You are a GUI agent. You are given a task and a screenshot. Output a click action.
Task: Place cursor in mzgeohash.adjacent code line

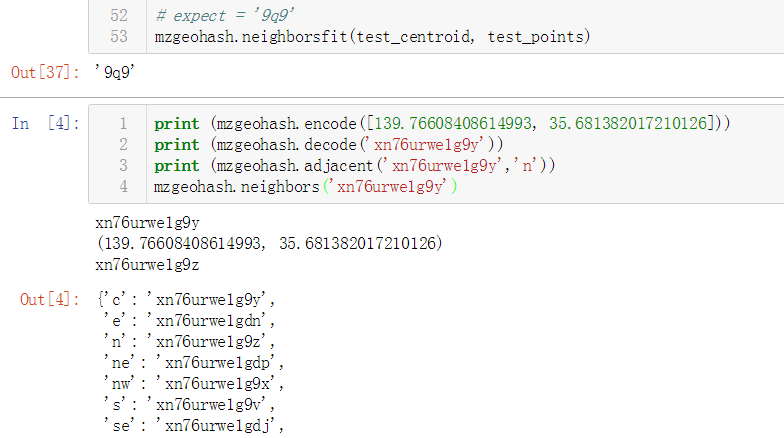[354, 166]
